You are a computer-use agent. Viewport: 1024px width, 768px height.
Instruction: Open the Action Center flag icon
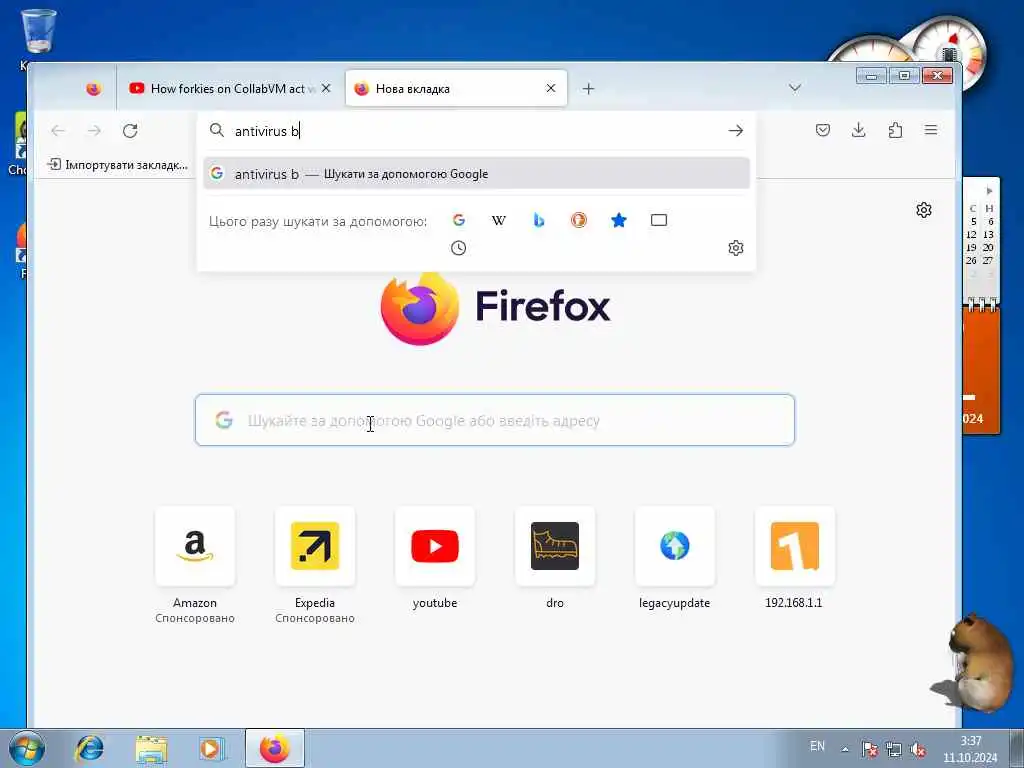pos(870,749)
